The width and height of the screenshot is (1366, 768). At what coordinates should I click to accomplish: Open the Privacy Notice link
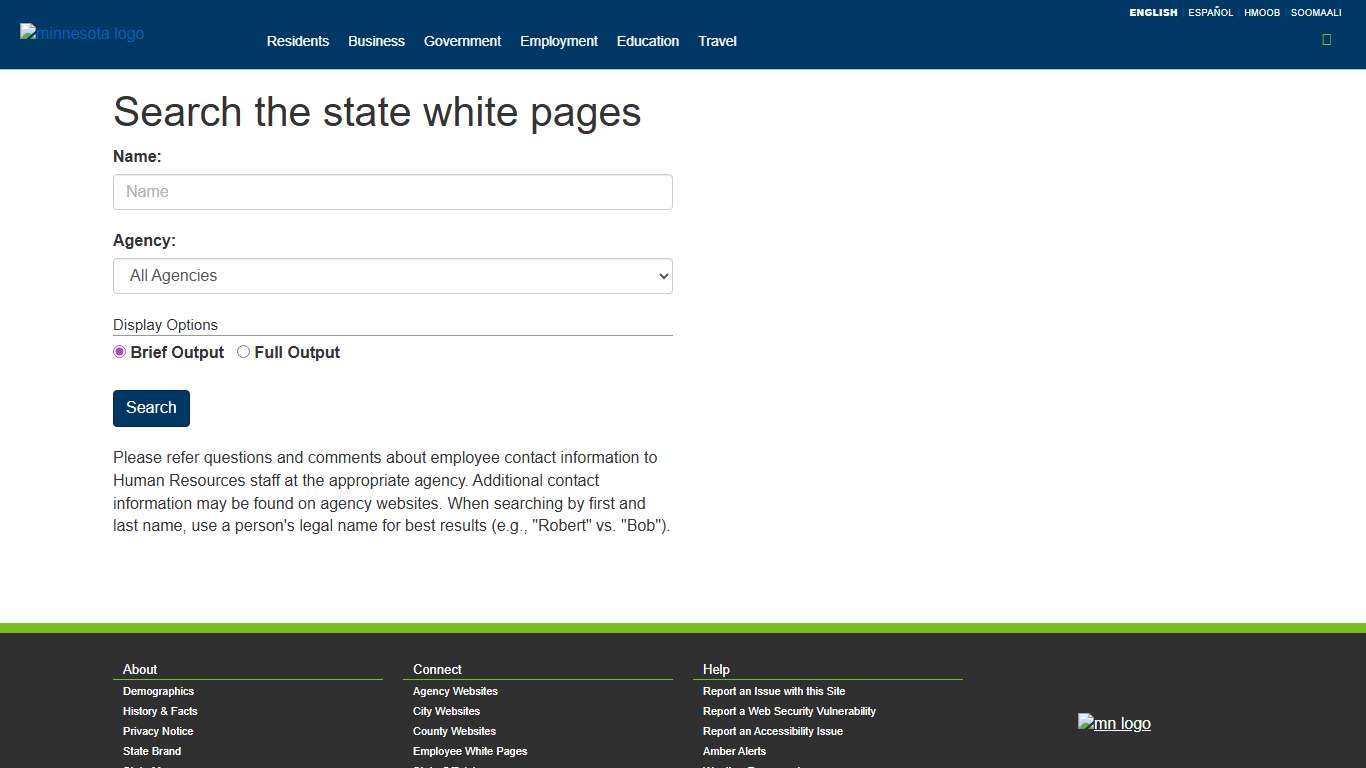click(x=157, y=731)
